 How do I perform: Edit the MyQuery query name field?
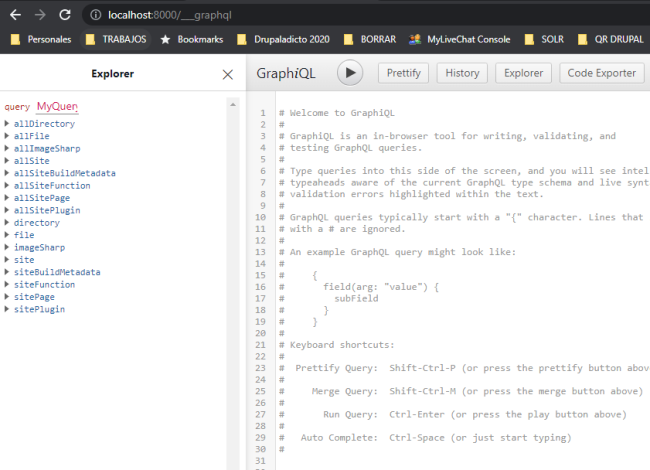(57, 107)
